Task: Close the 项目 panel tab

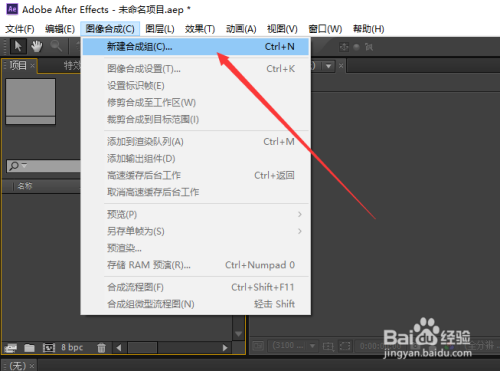Action: (x=32, y=66)
